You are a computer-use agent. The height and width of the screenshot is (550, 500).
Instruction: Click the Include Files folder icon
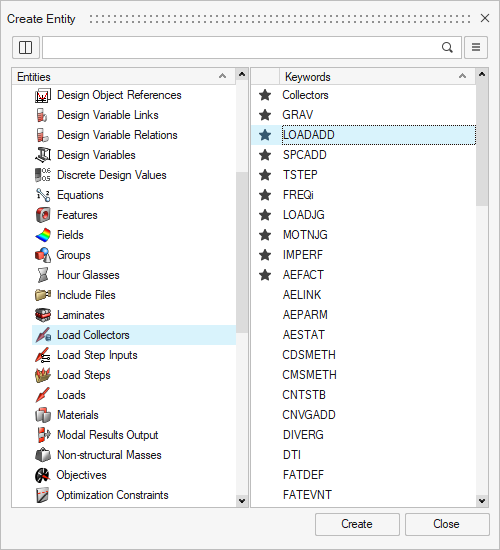43,295
